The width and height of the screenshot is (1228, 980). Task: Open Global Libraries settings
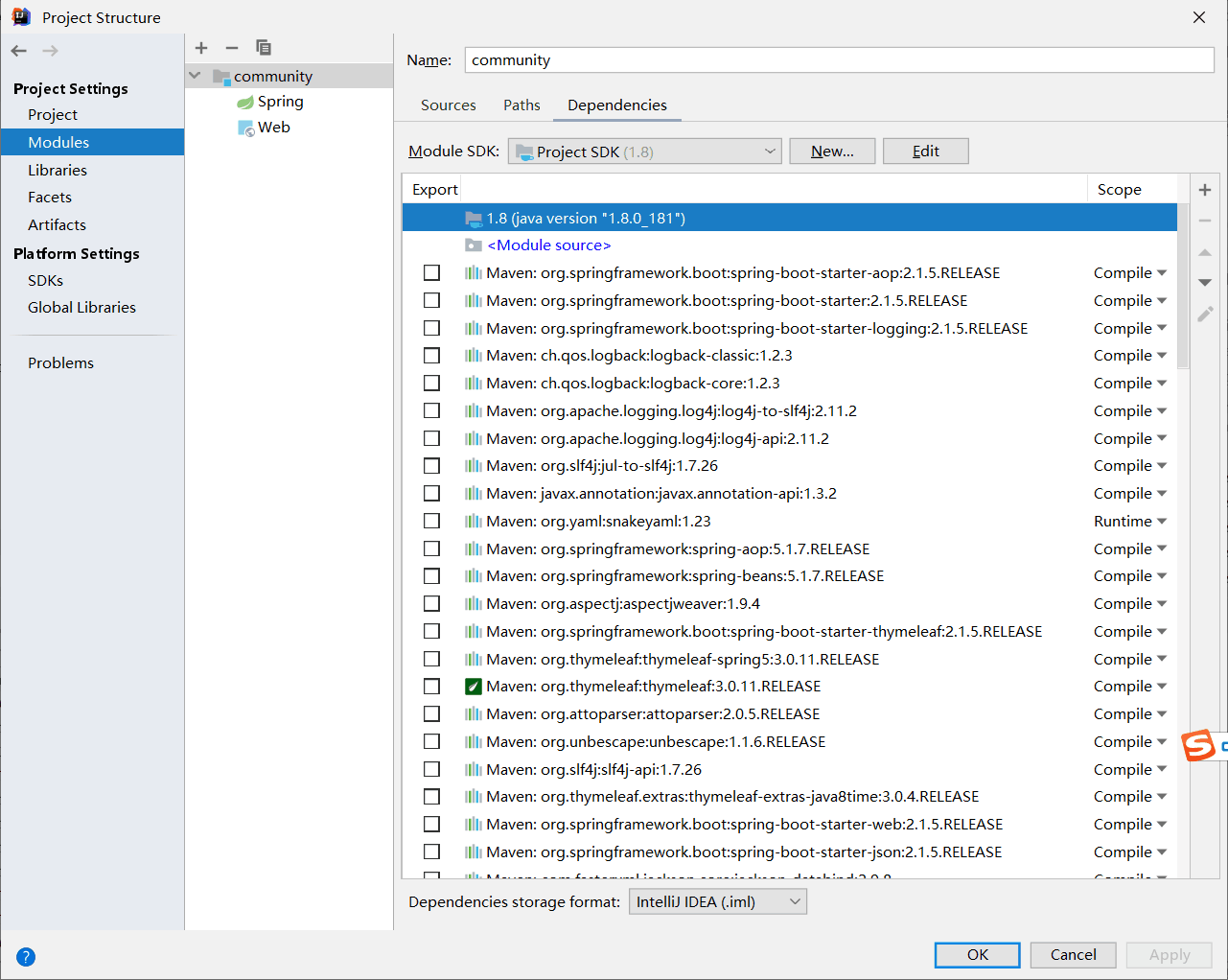[x=81, y=308]
